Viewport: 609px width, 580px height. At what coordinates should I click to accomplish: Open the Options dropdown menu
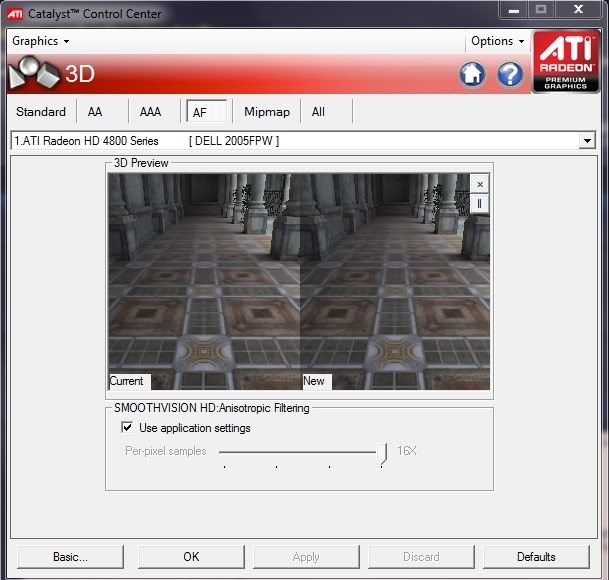(x=497, y=41)
